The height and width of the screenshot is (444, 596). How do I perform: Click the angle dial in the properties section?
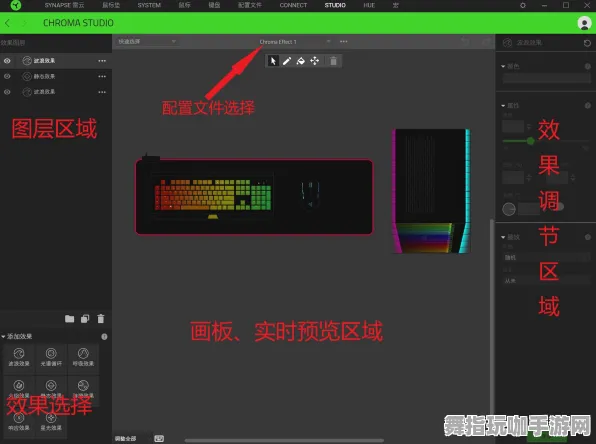click(x=509, y=209)
